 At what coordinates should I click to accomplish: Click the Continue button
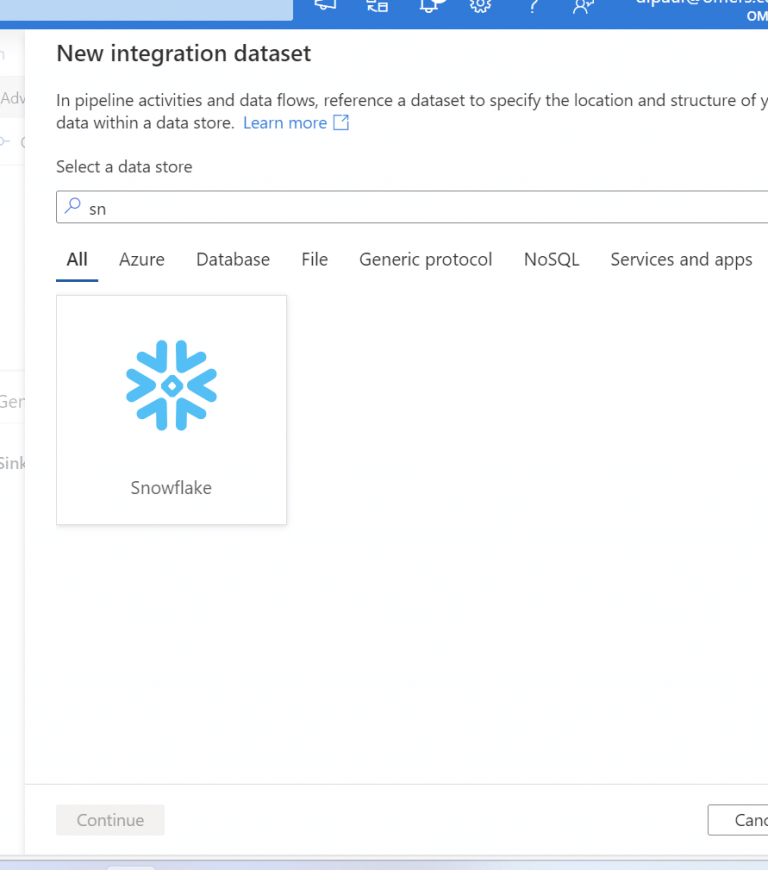pos(110,820)
